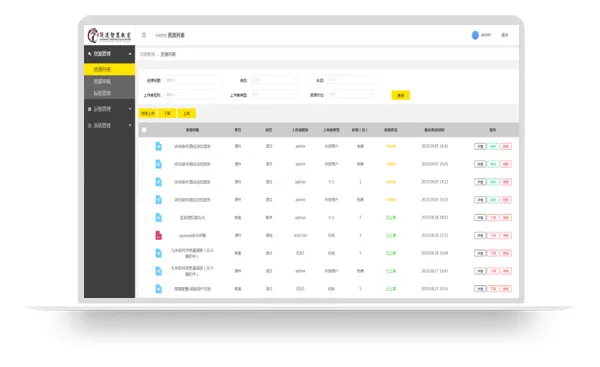Open the first filter dropdown in top row
Screen dimensions: 600x367
coord(275,80)
